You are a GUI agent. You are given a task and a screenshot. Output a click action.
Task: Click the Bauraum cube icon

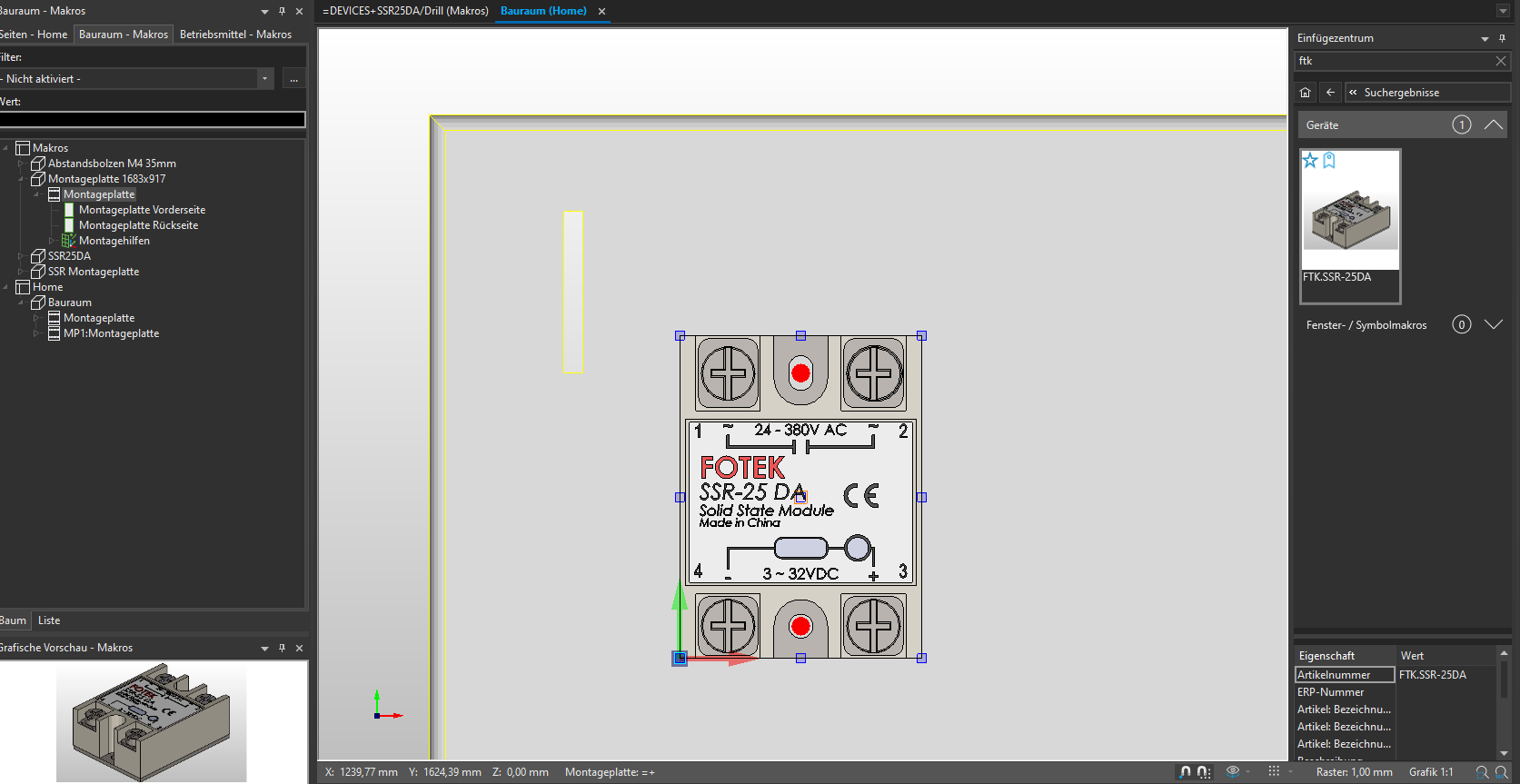[38, 303]
